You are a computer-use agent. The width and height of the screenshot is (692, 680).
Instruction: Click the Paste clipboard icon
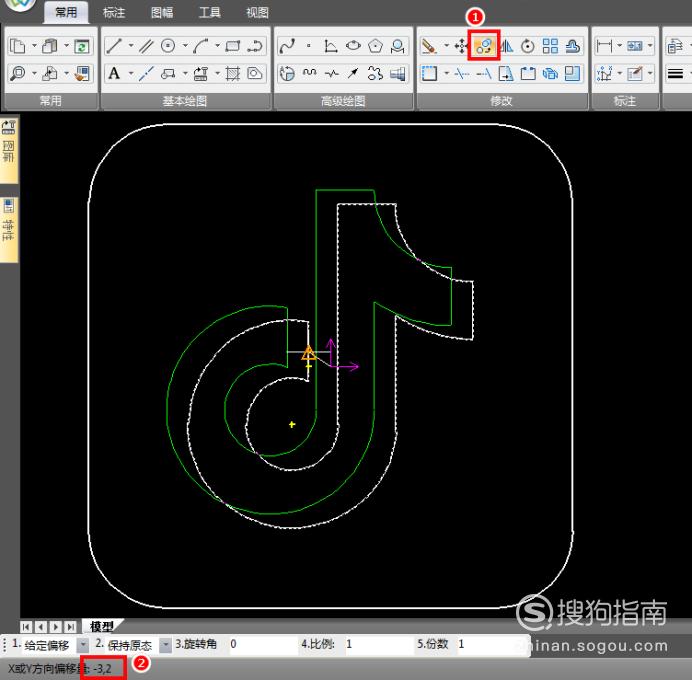pos(50,45)
